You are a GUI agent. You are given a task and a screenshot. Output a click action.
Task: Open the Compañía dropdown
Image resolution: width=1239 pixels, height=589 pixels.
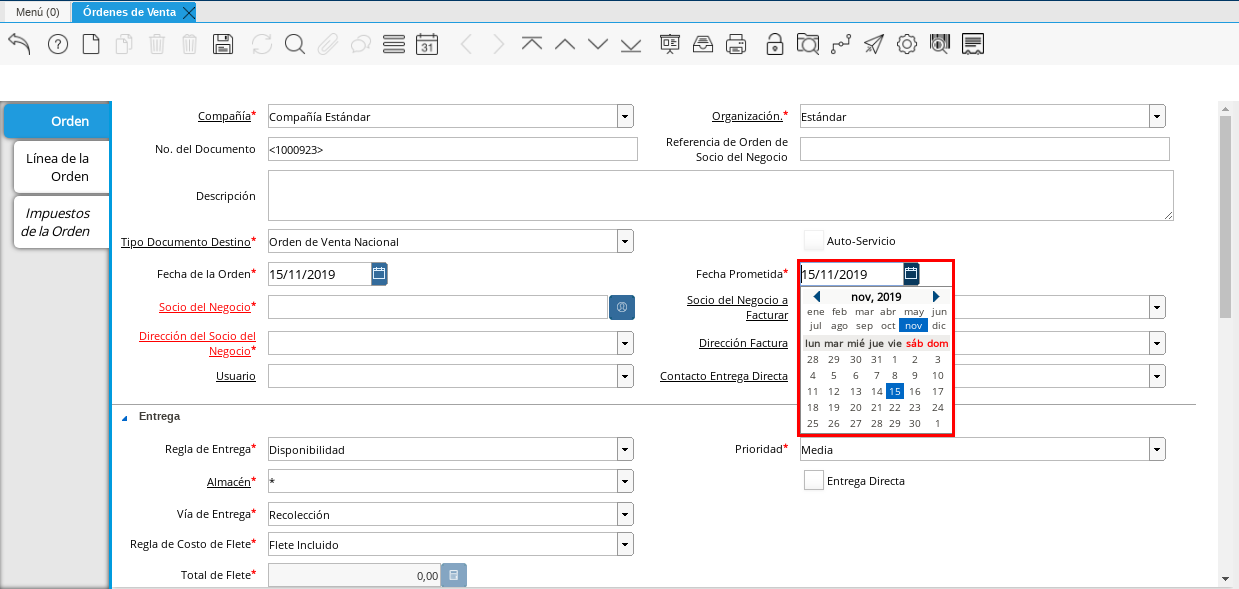625,117
